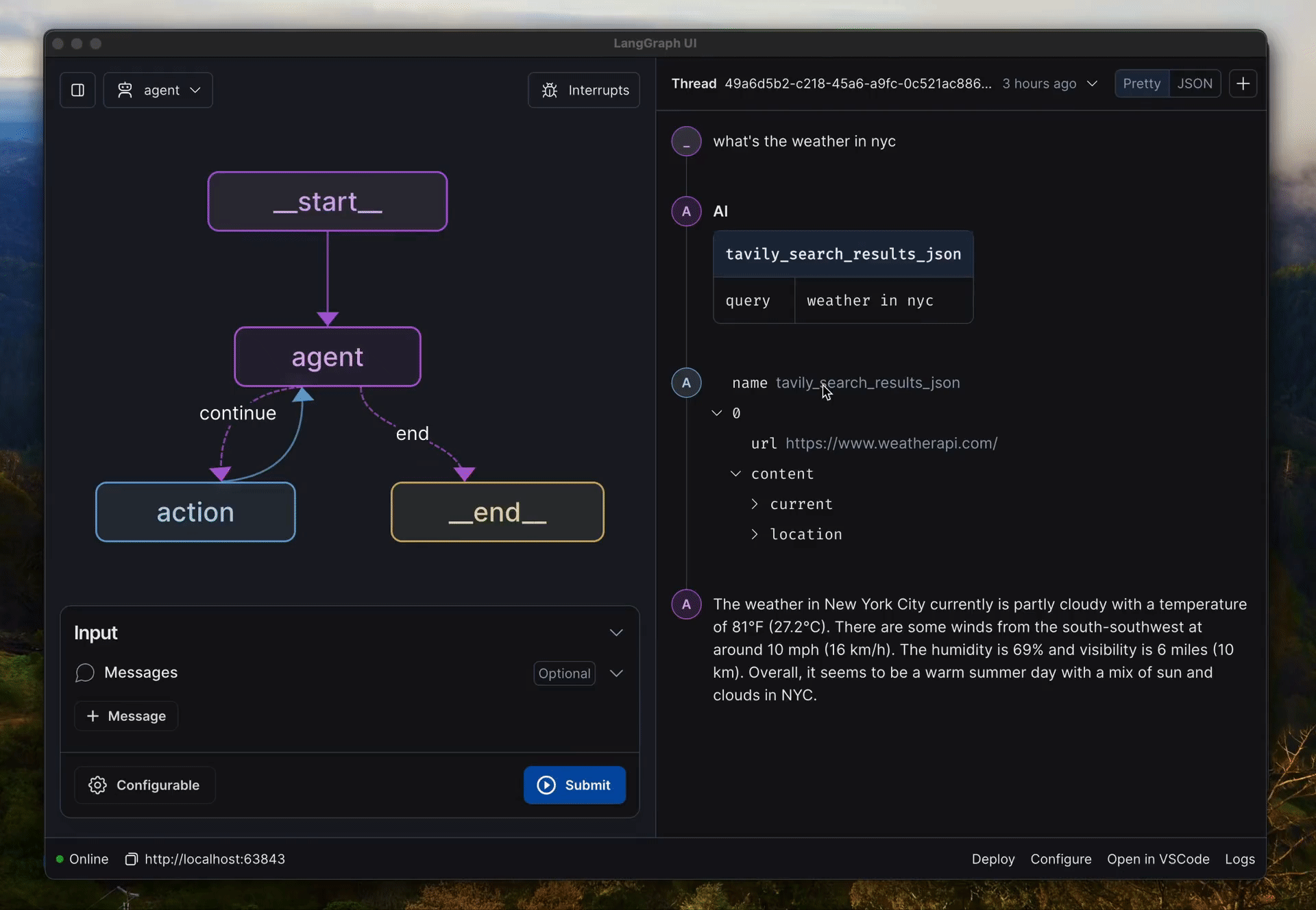Click the bug icon on Interrupts
The width and height of the screenshot is (1316, 910).
coord(550,90)
